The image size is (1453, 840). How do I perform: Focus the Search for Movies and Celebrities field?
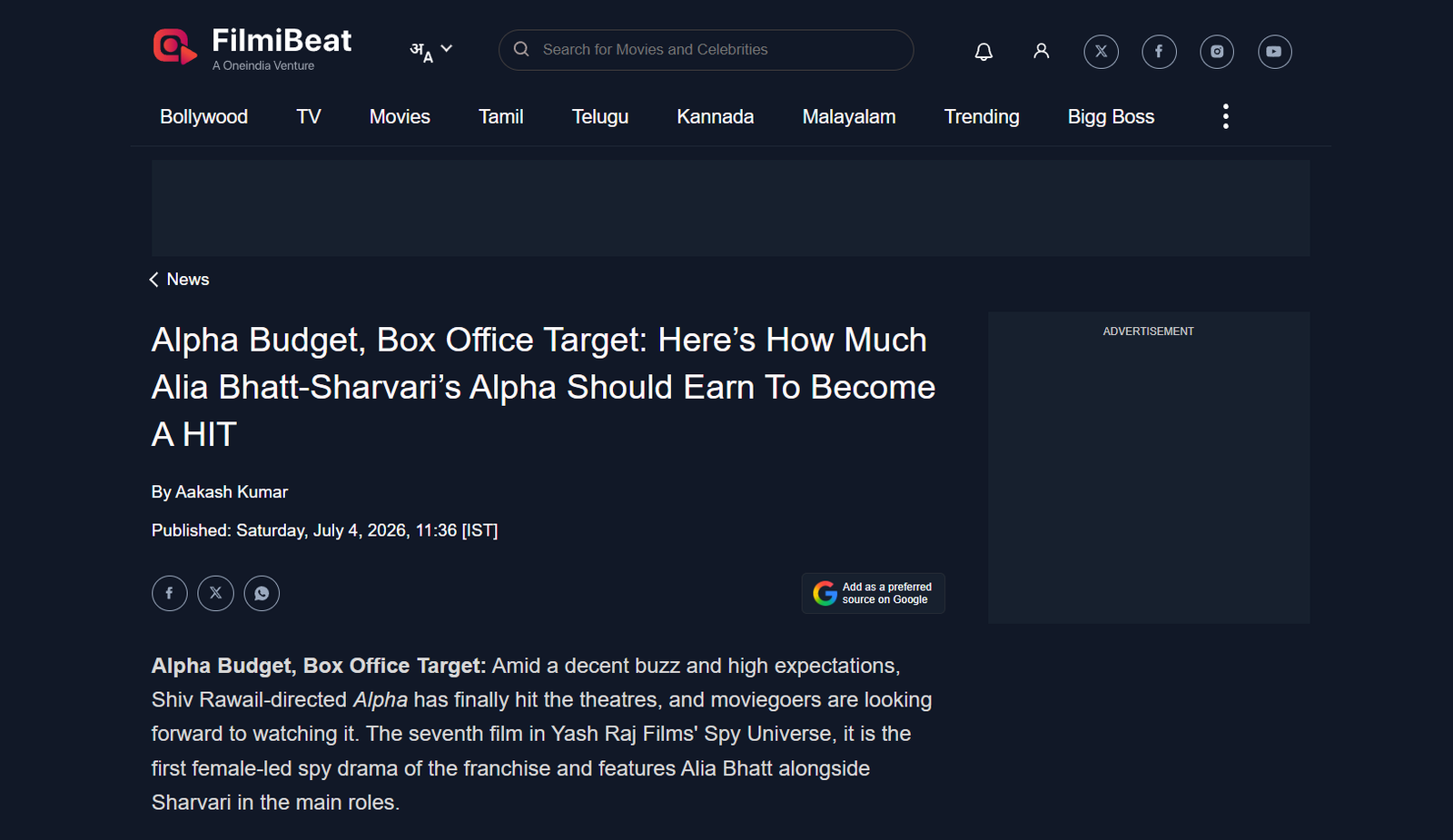pos(706,50)
